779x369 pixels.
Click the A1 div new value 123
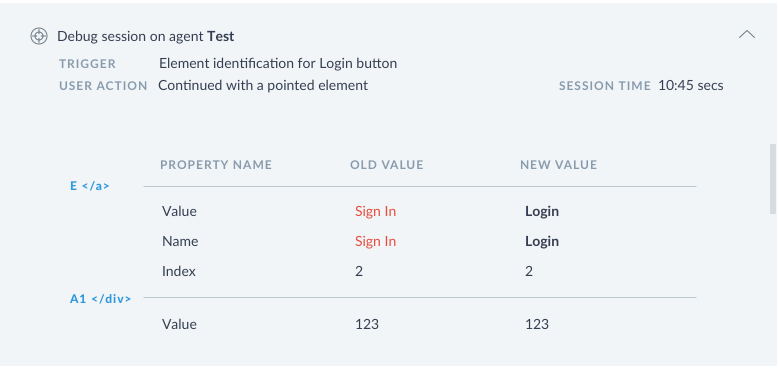pyautogui.click(x=537, y=324)
